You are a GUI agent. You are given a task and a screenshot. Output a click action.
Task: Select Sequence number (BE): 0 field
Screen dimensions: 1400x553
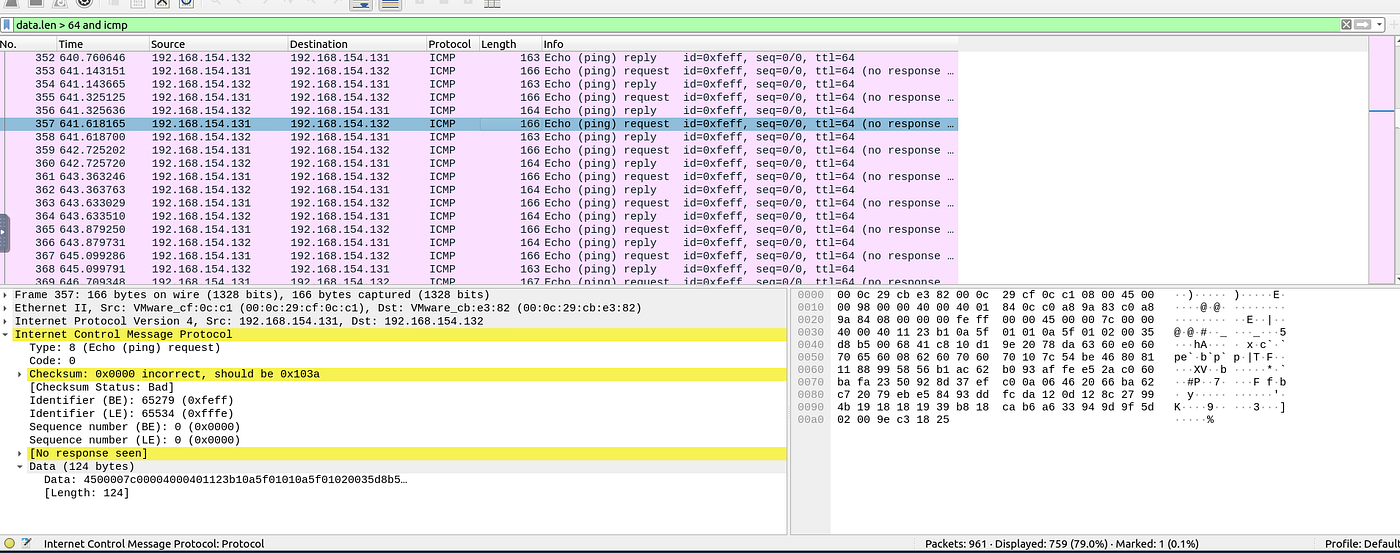135,427
